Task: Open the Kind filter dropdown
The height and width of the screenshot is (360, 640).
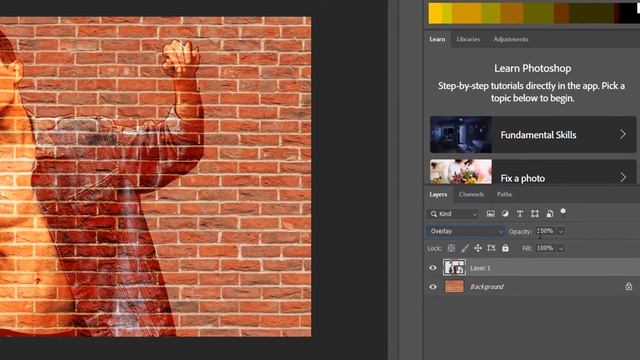Action: tap(453, 214)
